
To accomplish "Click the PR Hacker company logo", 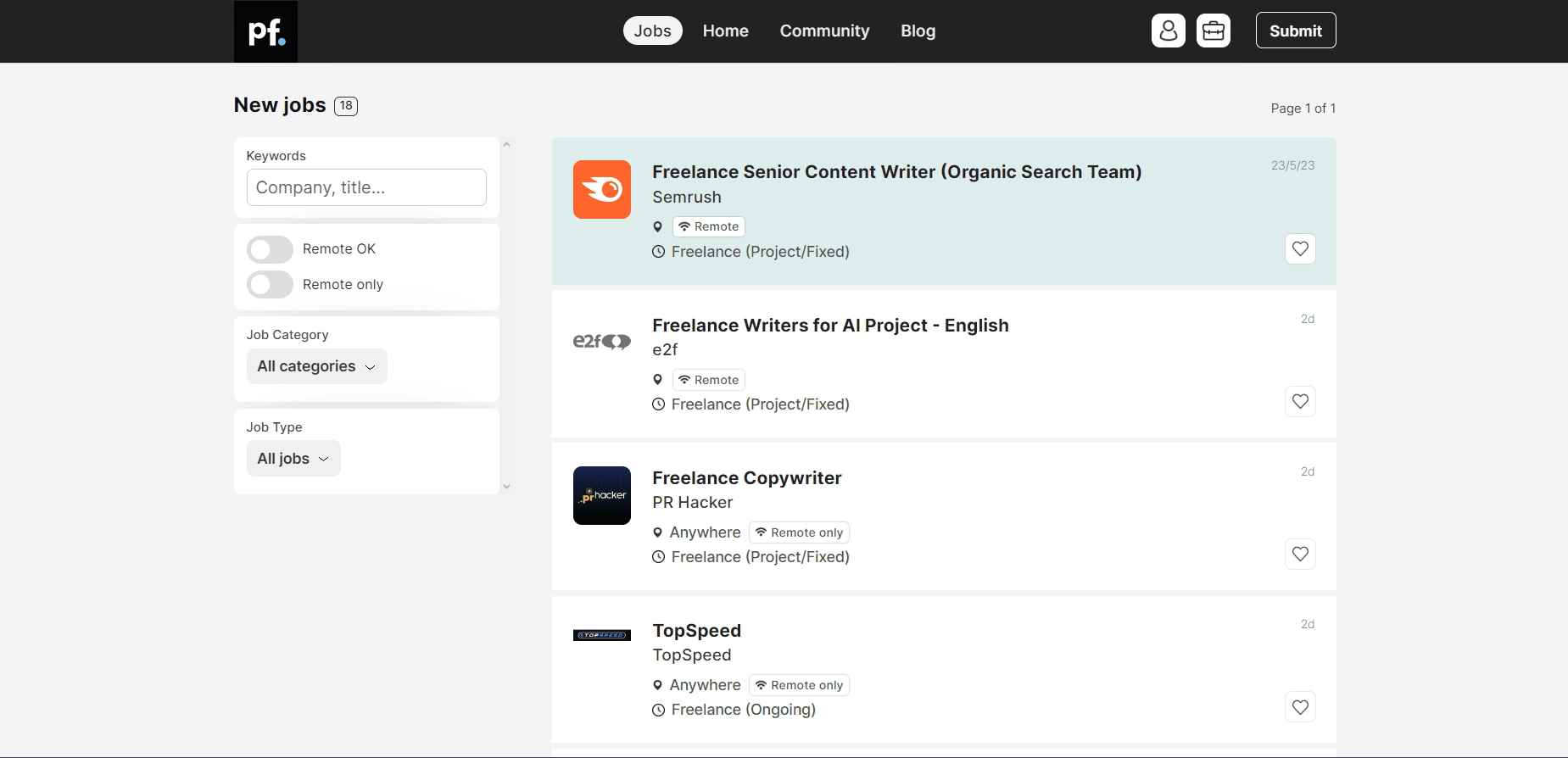I will coord(601,495).
